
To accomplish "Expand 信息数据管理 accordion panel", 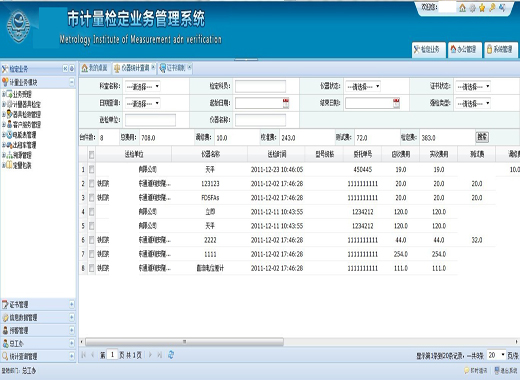I will pos(72,317).
